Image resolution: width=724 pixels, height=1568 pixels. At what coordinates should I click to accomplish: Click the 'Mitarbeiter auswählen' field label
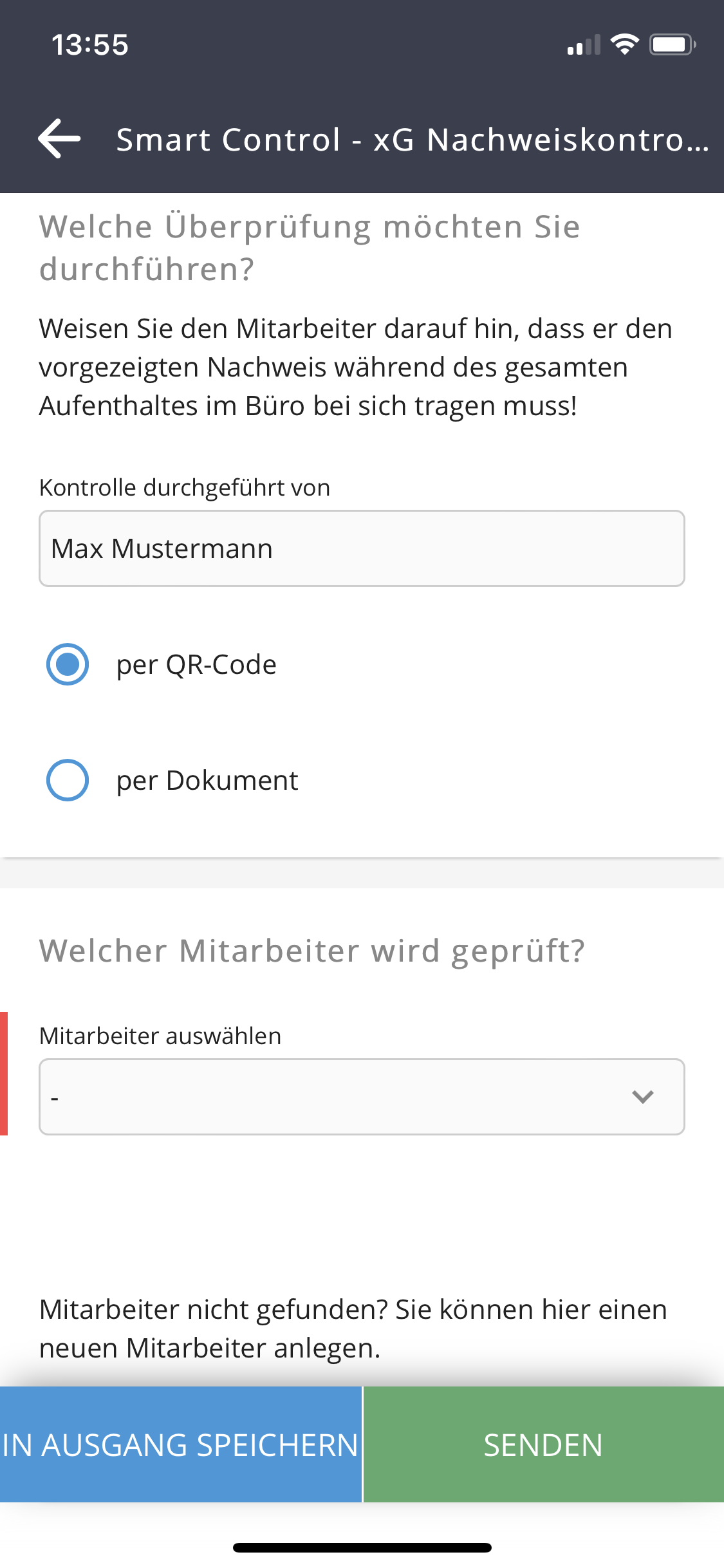160,1036
